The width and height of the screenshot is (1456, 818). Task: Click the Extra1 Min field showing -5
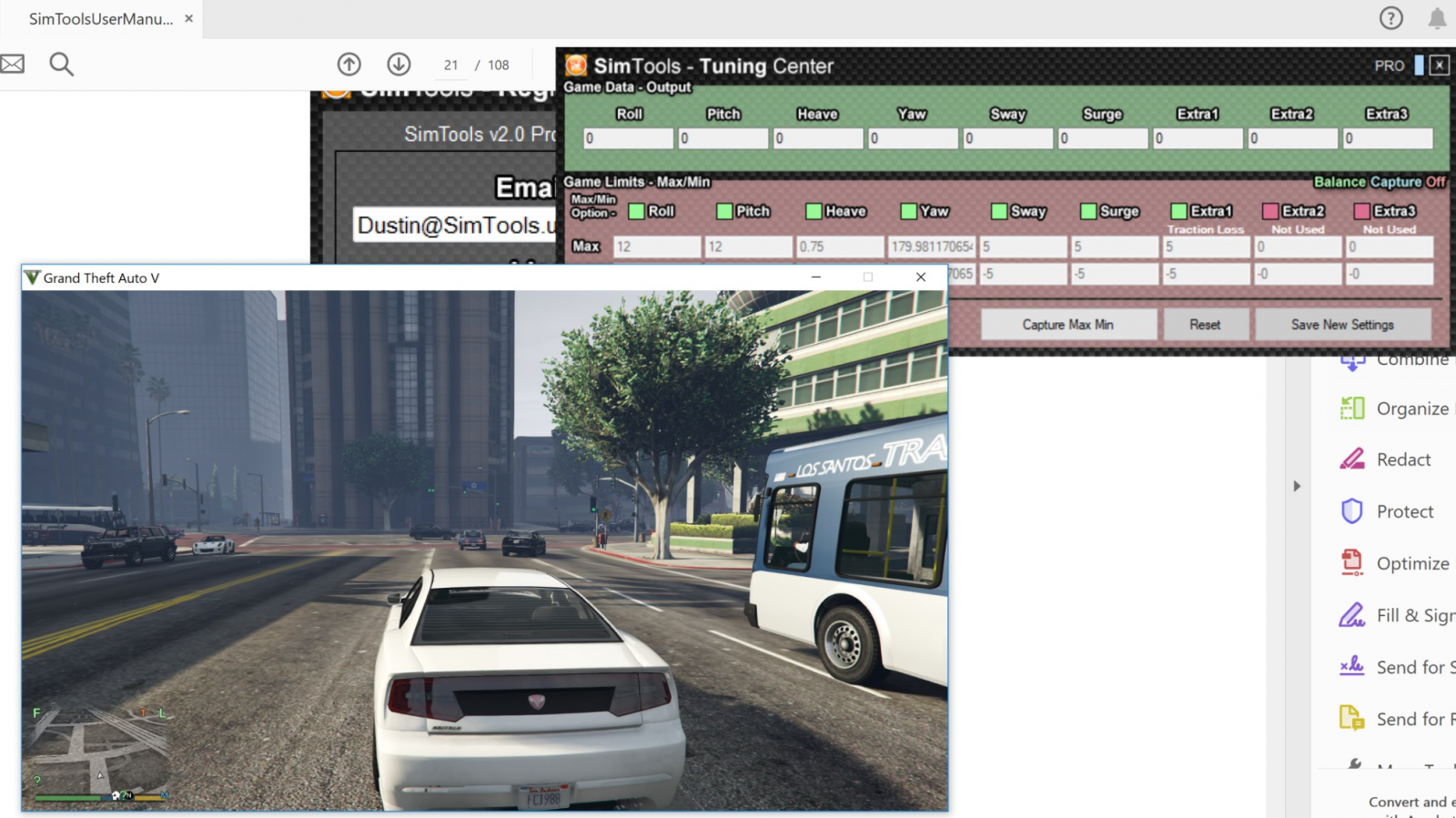[x=1206, y=273]
